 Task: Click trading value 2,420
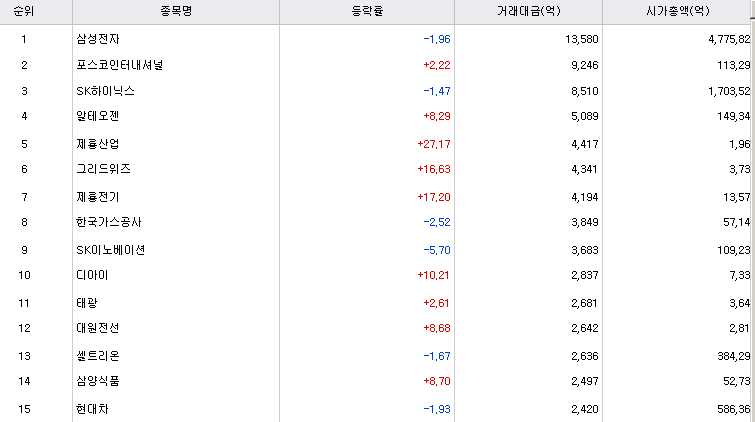585,409
